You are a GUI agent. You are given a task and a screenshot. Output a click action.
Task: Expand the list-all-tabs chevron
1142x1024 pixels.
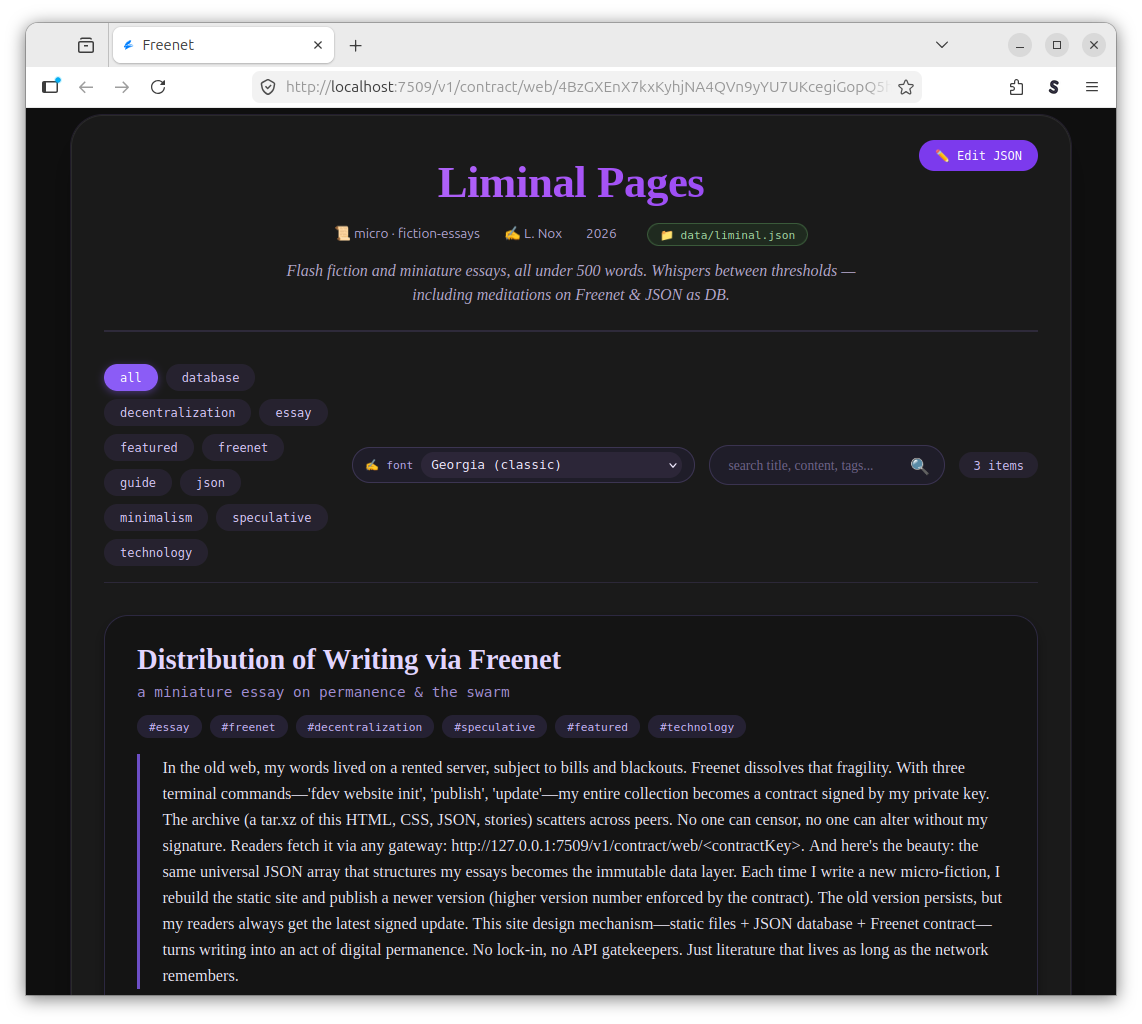pyautogui.click(x=942, y=45)
